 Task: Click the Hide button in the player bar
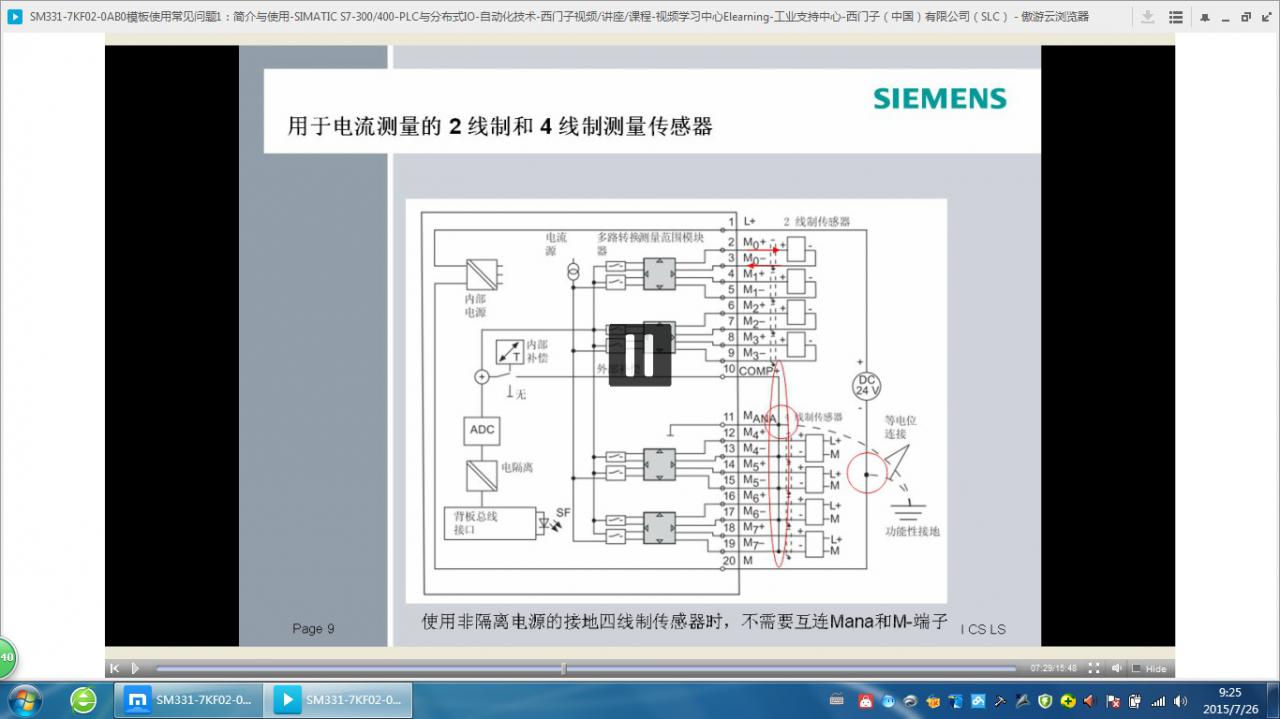pyautogui.click(x=1151, y=668)
